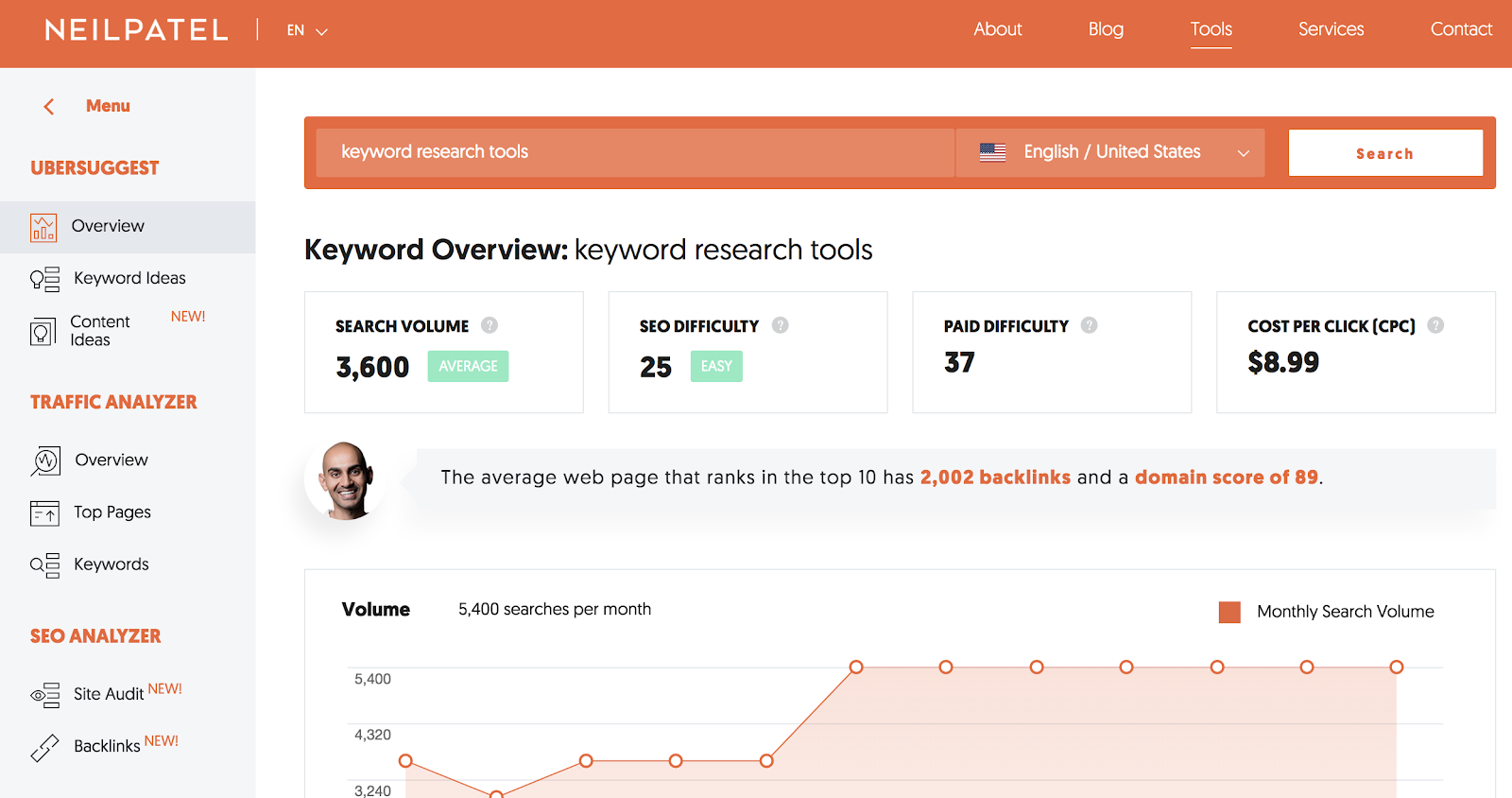Collapse the sidebar via Menu label
Viewport: 1512px width, 798px height.
[x=108, y=106]
